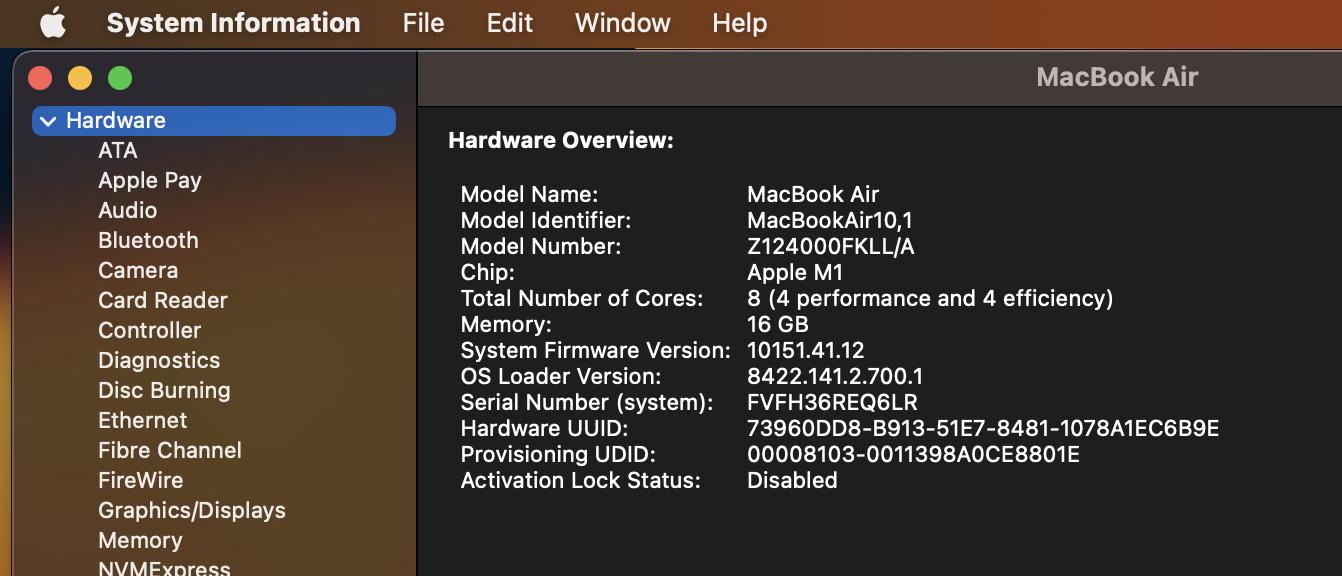Open the Help menu
The image size is (1342, 576).
click(x=739, y=23)
